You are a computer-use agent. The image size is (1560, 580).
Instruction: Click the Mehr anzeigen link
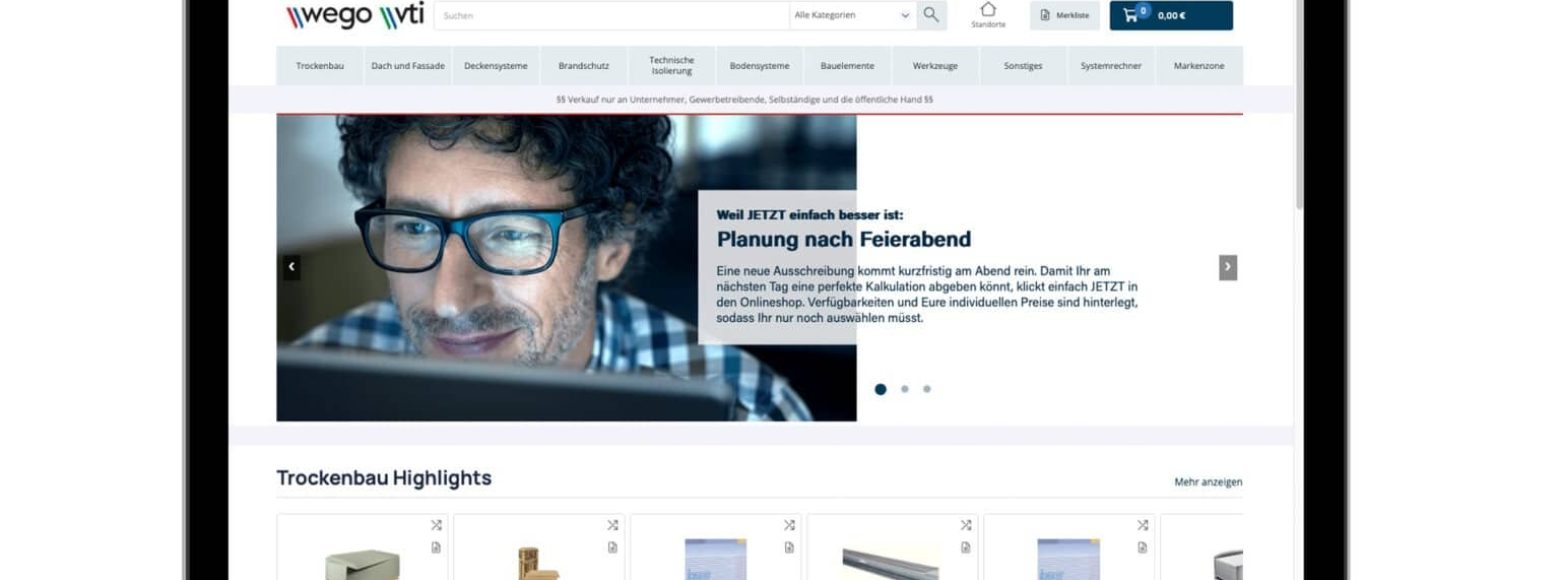1206,481
